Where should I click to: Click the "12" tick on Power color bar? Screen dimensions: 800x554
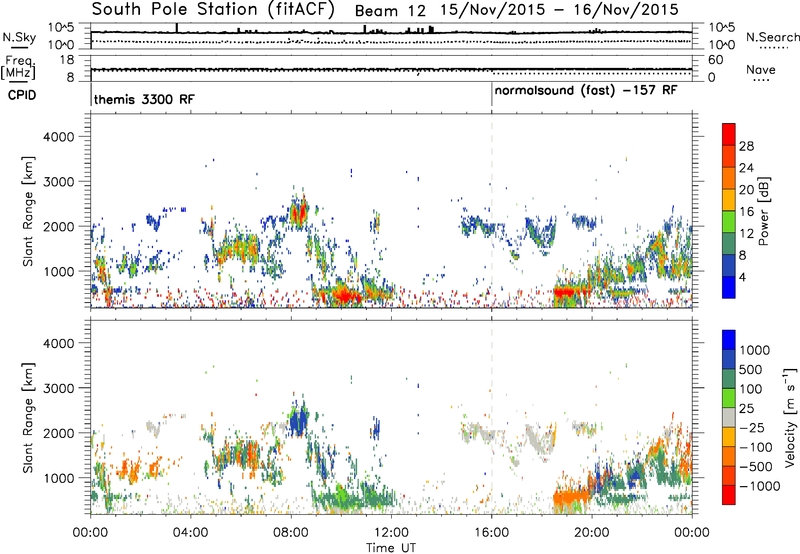(x=746, y=234)
